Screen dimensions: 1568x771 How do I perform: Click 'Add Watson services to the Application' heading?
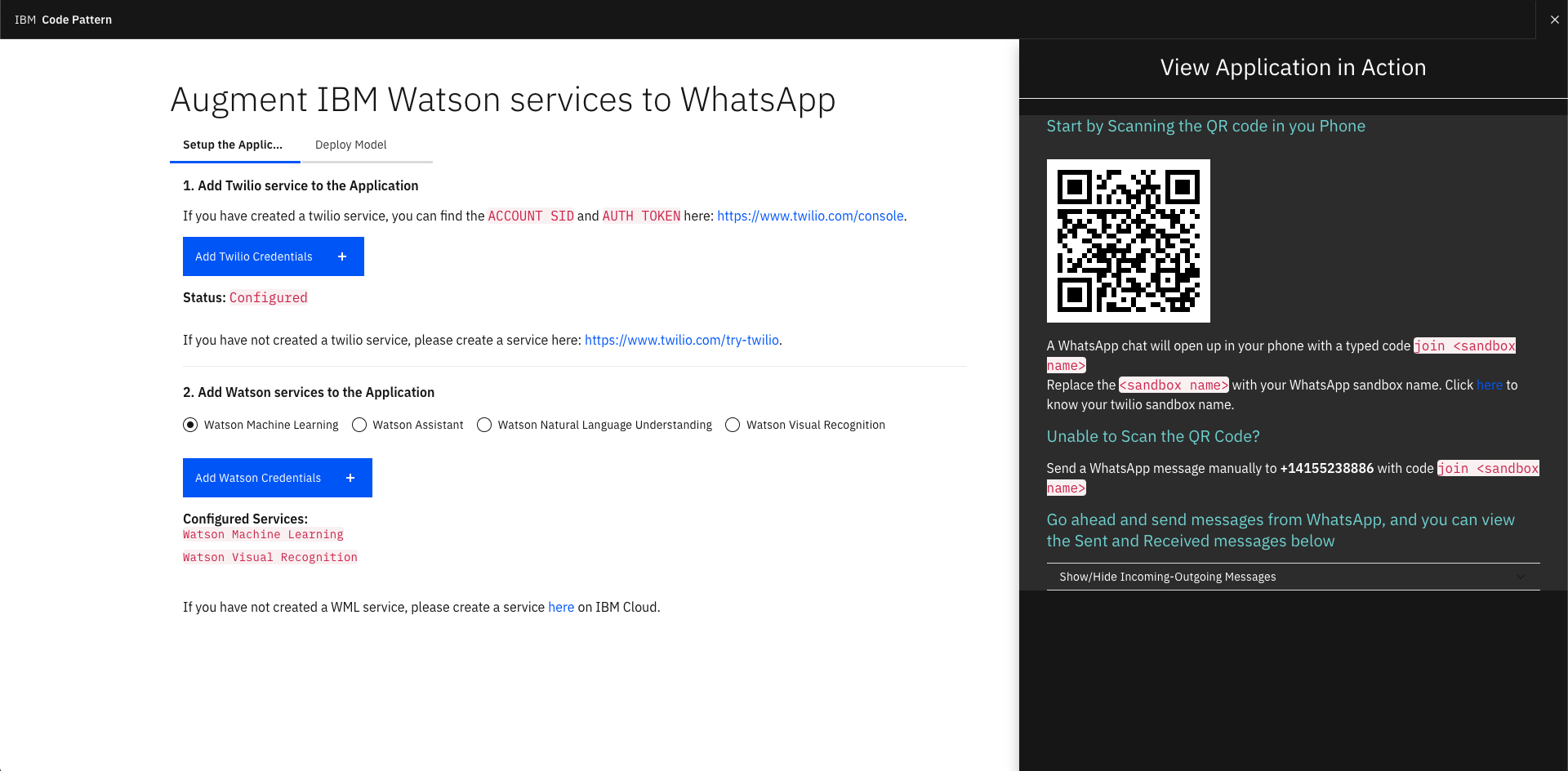(309, 392)
